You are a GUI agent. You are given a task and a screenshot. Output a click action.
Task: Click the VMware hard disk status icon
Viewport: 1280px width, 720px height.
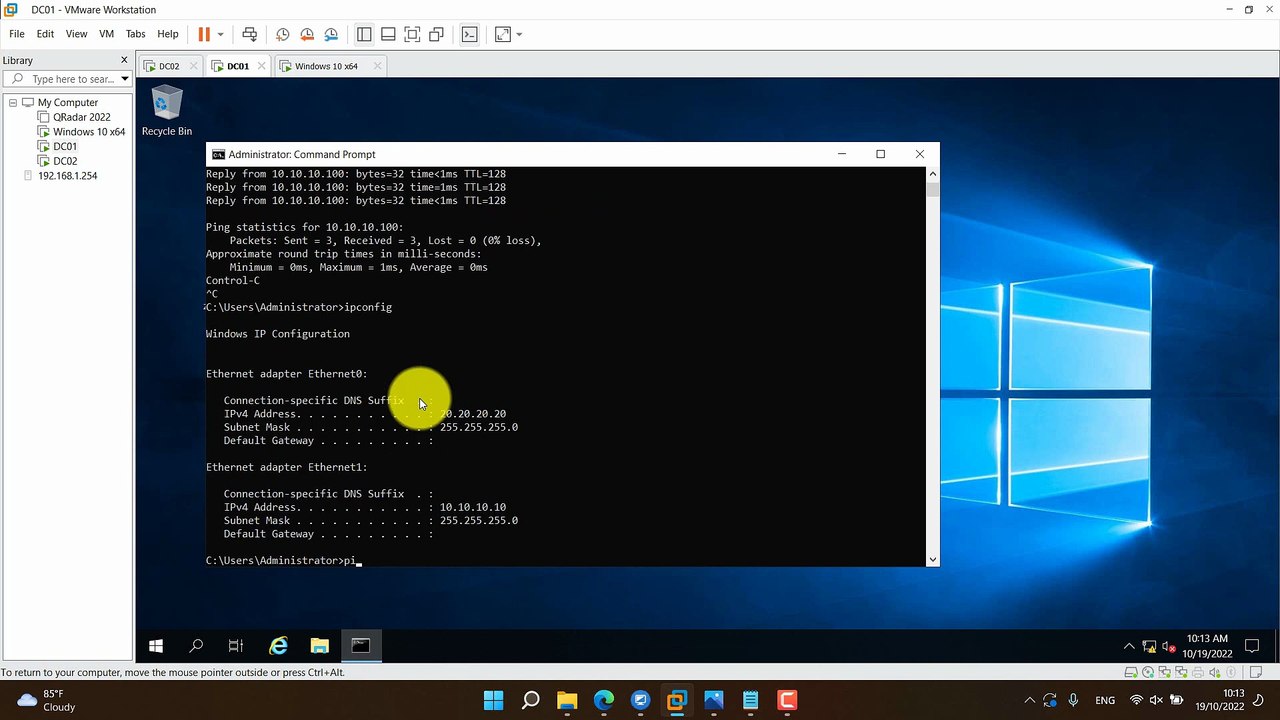[x=1131, y=672]
